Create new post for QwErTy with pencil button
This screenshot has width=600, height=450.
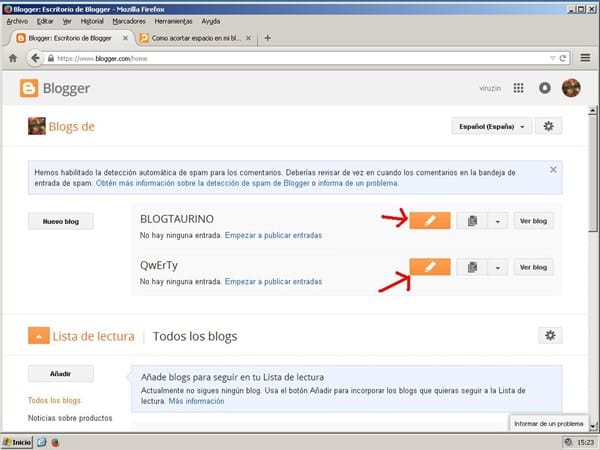tap(430, 267)
